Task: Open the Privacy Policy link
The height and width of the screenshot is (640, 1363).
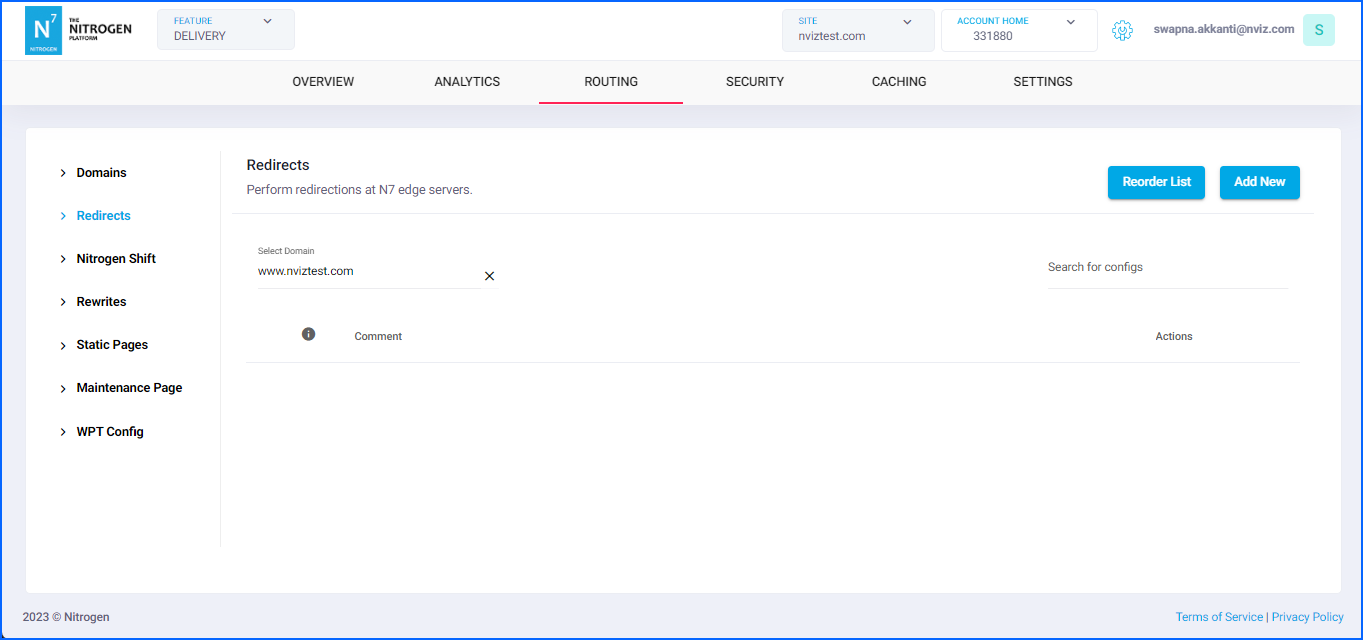Action: (x=1307, y=617)
